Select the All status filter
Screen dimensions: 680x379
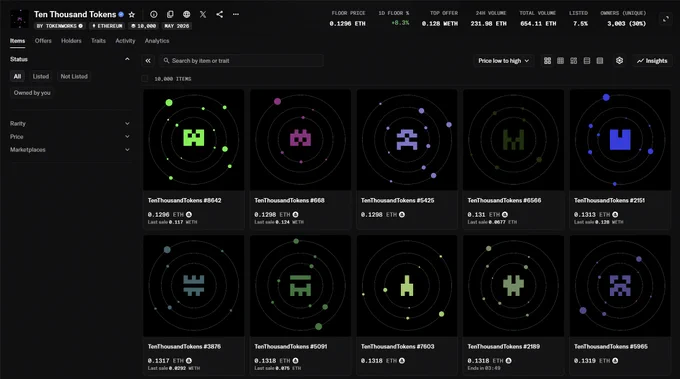point(17,76)
